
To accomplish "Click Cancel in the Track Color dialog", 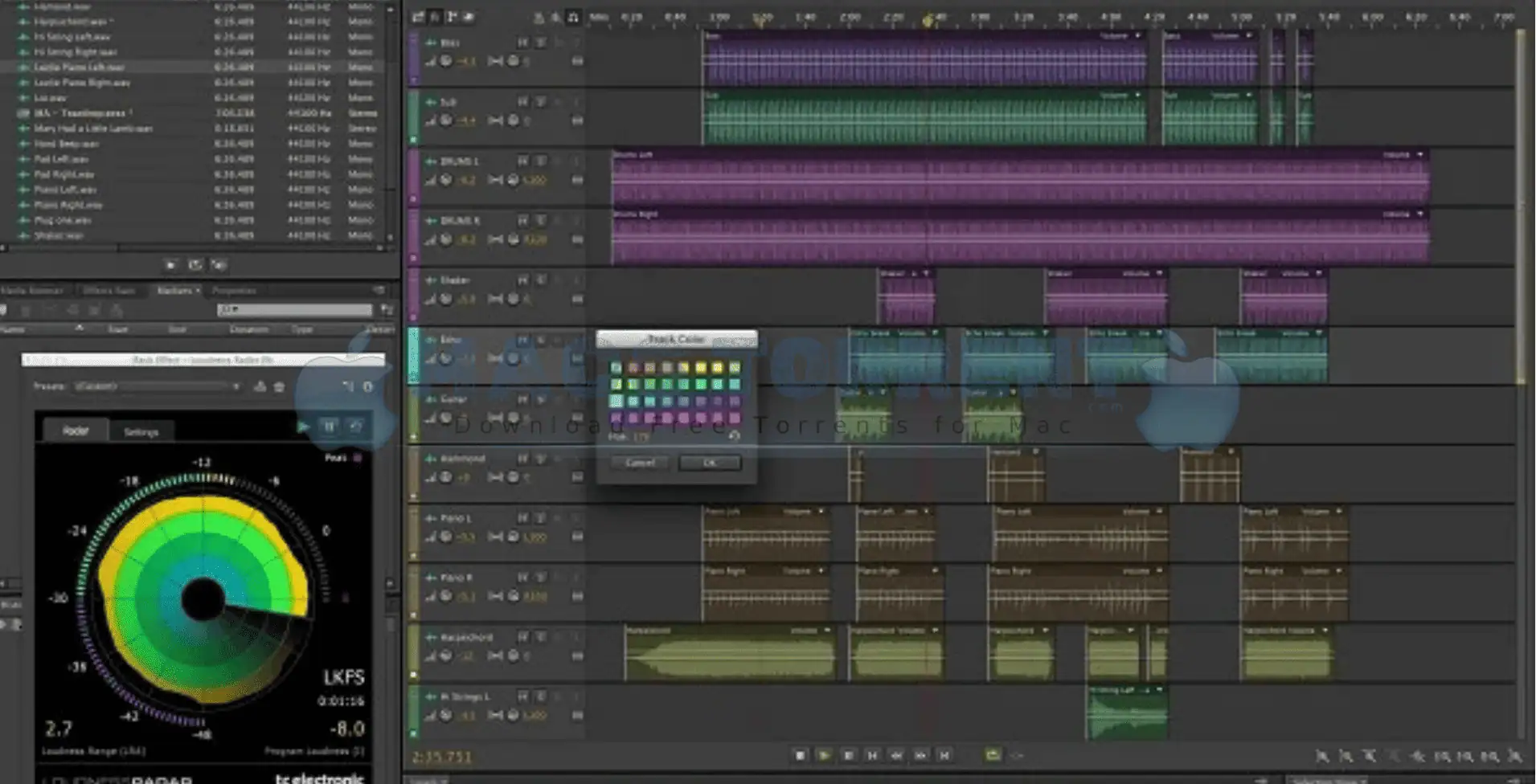I will point(640,463).
